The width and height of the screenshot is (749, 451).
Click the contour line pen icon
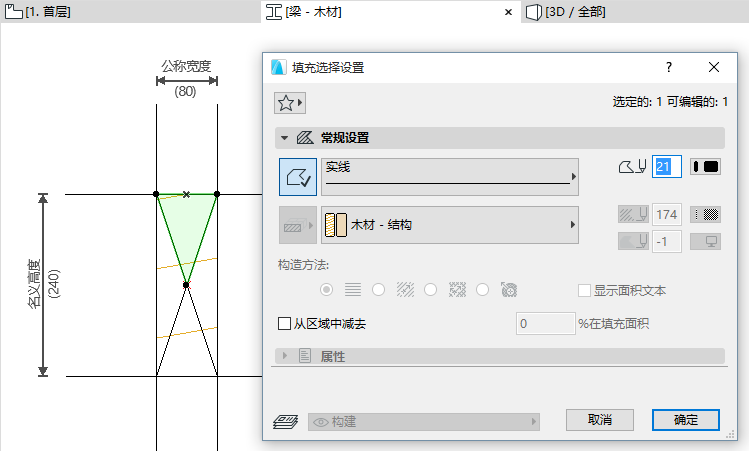(x=632, y=167)
